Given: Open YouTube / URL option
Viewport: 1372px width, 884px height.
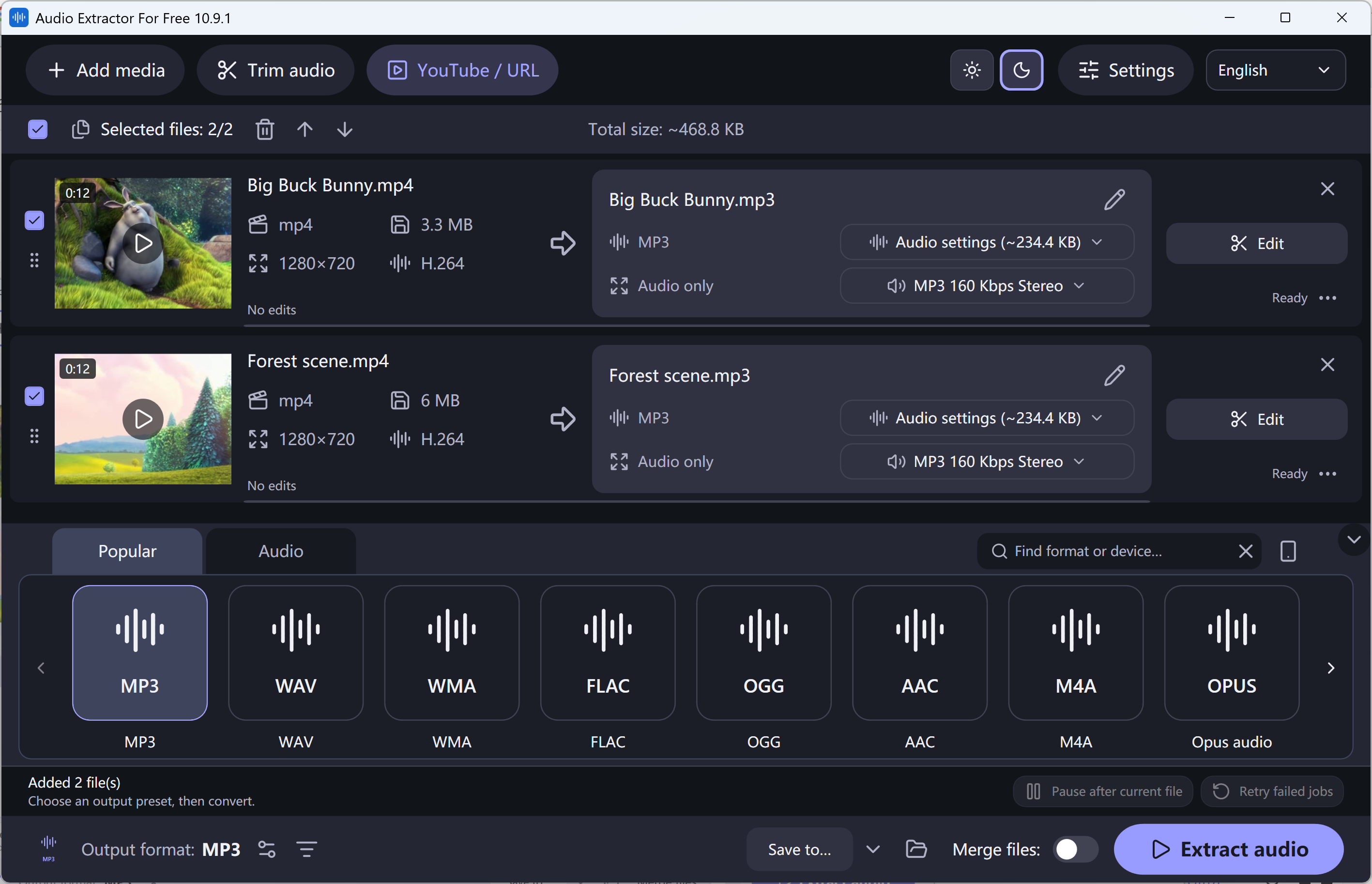Looking at the screenshot, I should [x=462, y=70].
